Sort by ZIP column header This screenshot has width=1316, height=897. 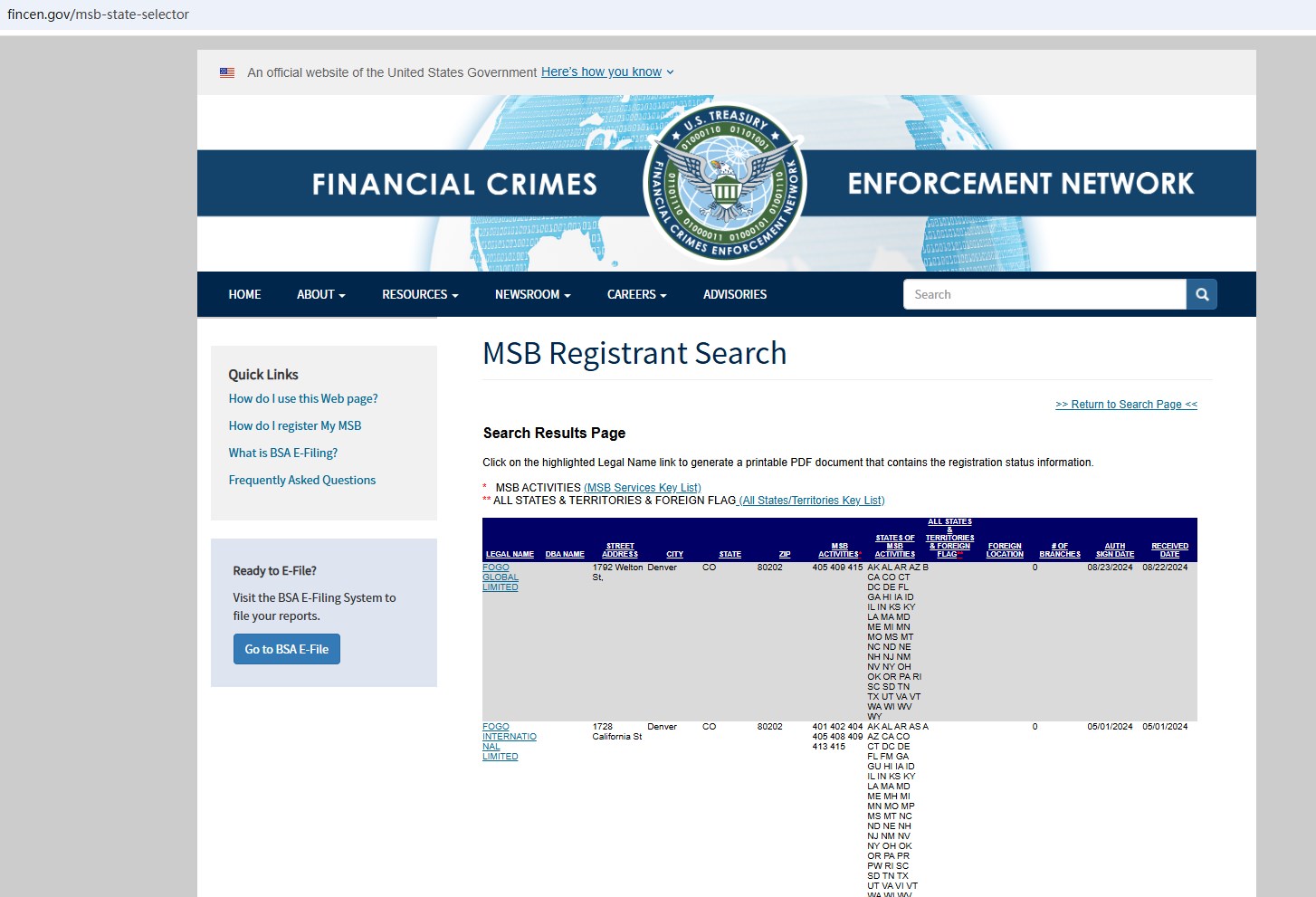click(x=785, y=554)
